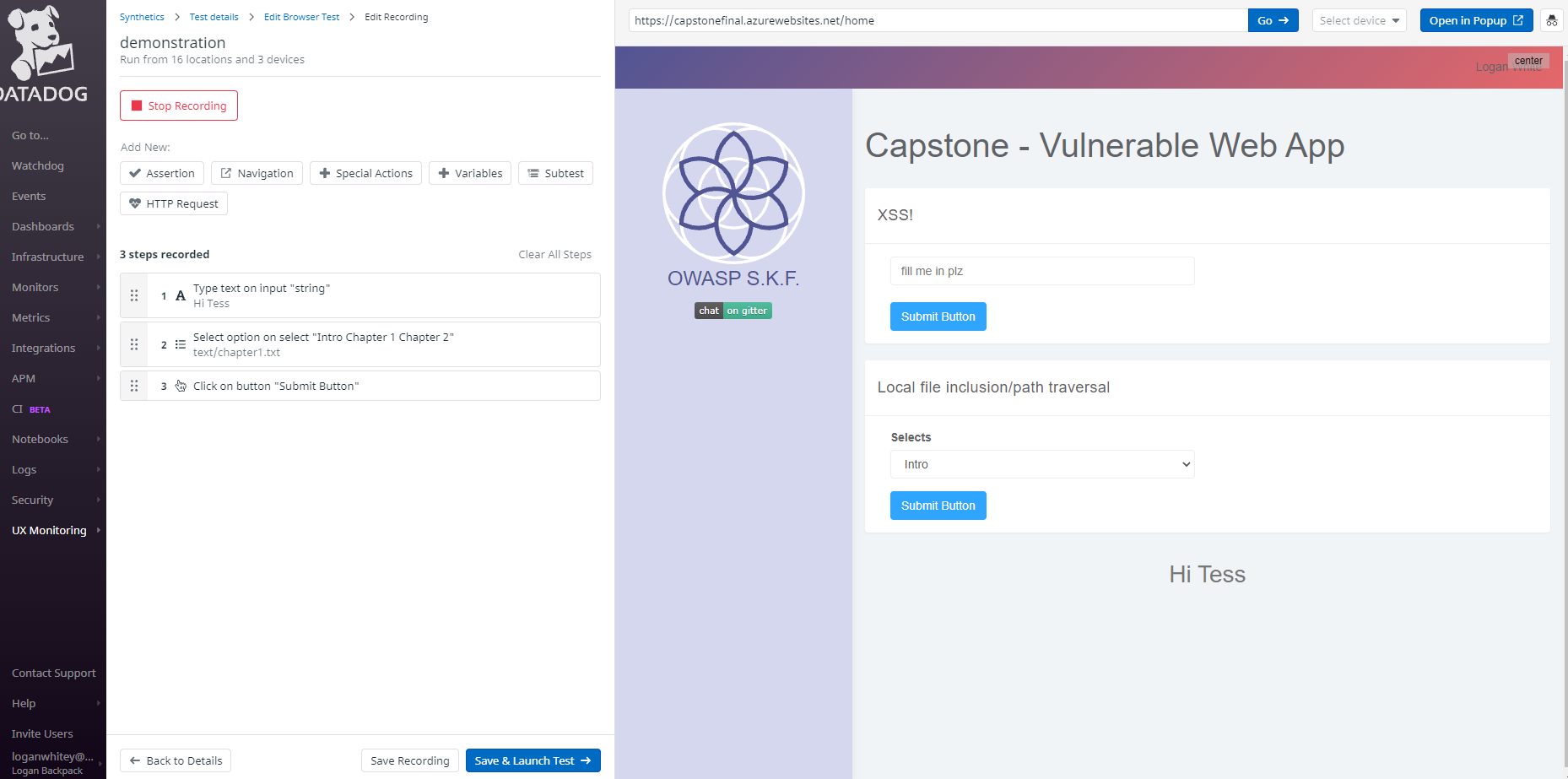Open Security in sidebar

click(52, 500)
